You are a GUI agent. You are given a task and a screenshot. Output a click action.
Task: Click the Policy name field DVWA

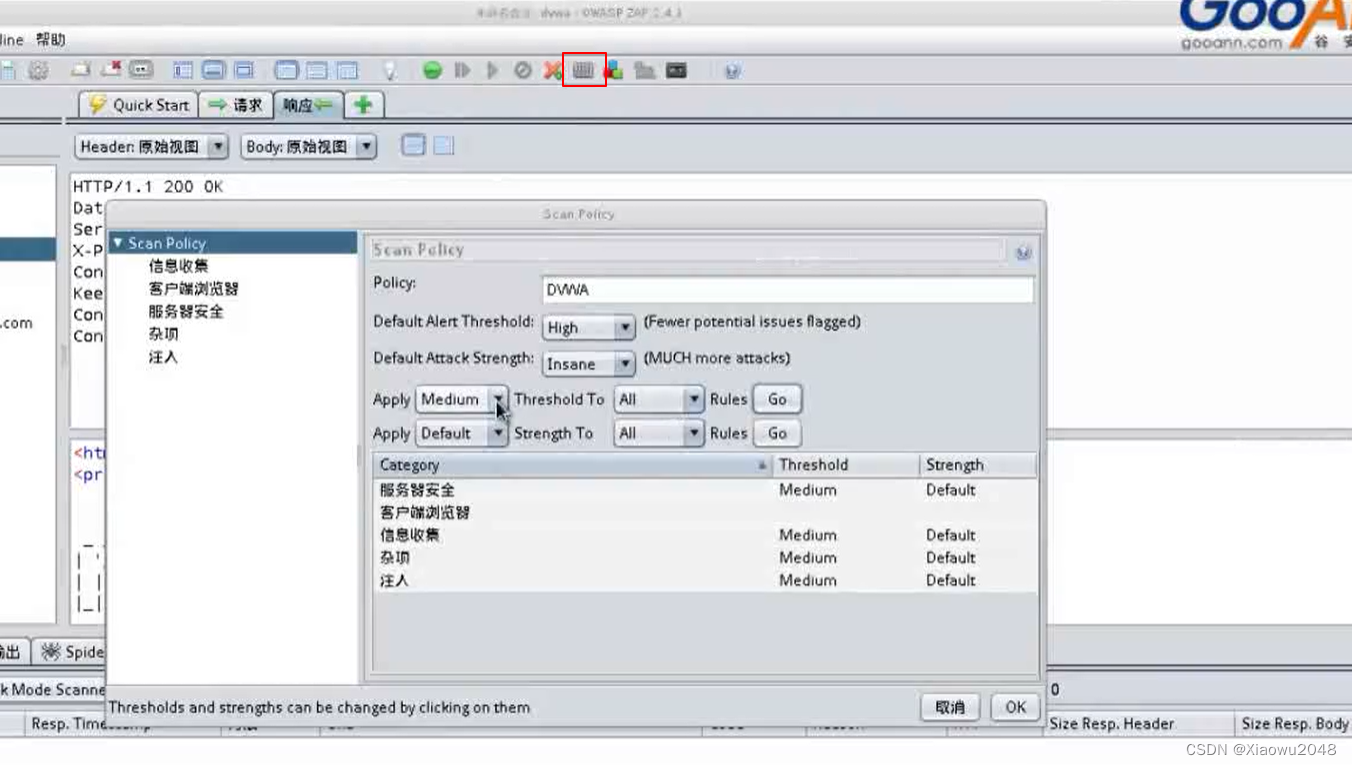(x=787, y=290)
